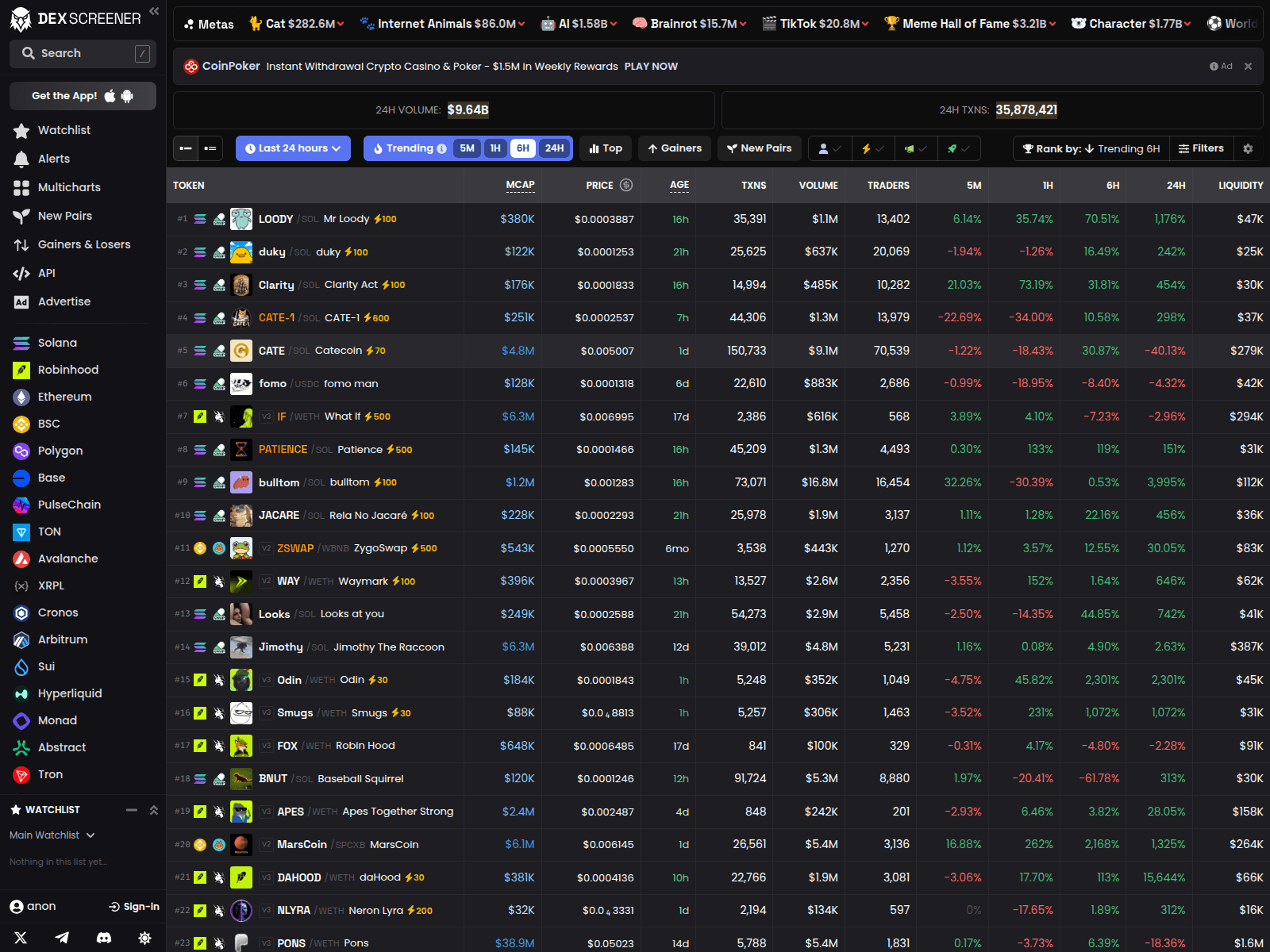Image resolution: width=1270 pixels, height=952 pixels.
Task: Expand the Cat $282.6M meta dropdown
Action: coord(296,24)
